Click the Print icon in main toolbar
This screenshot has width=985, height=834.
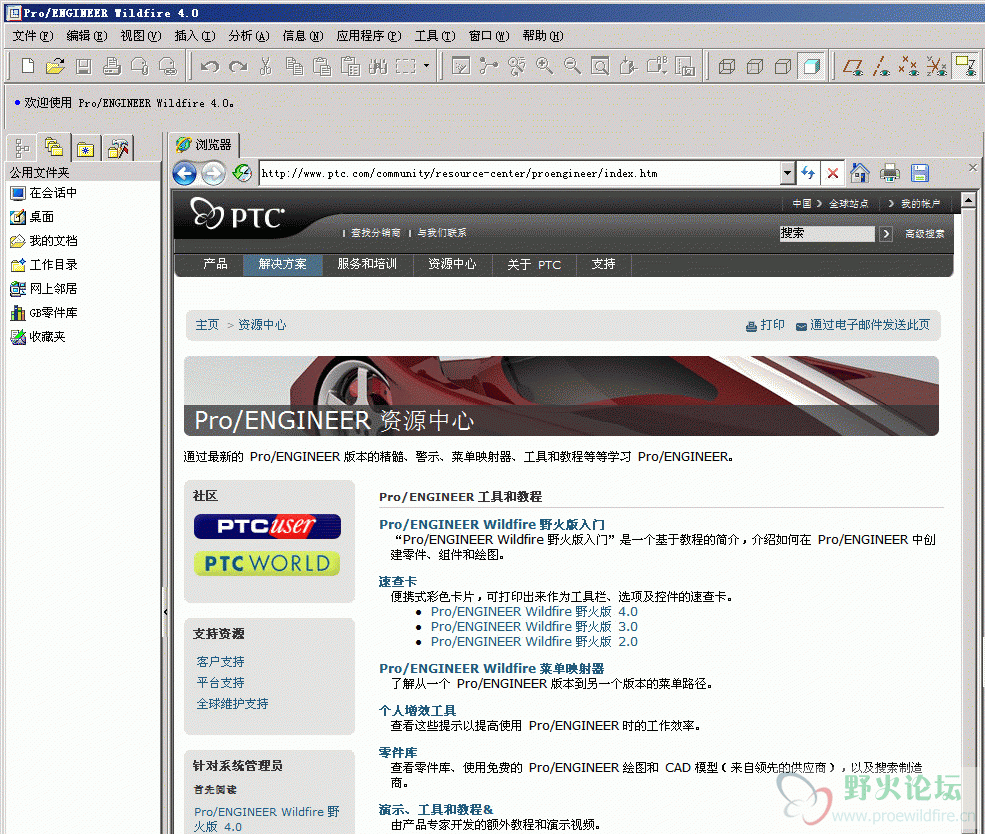click(112, 66)
